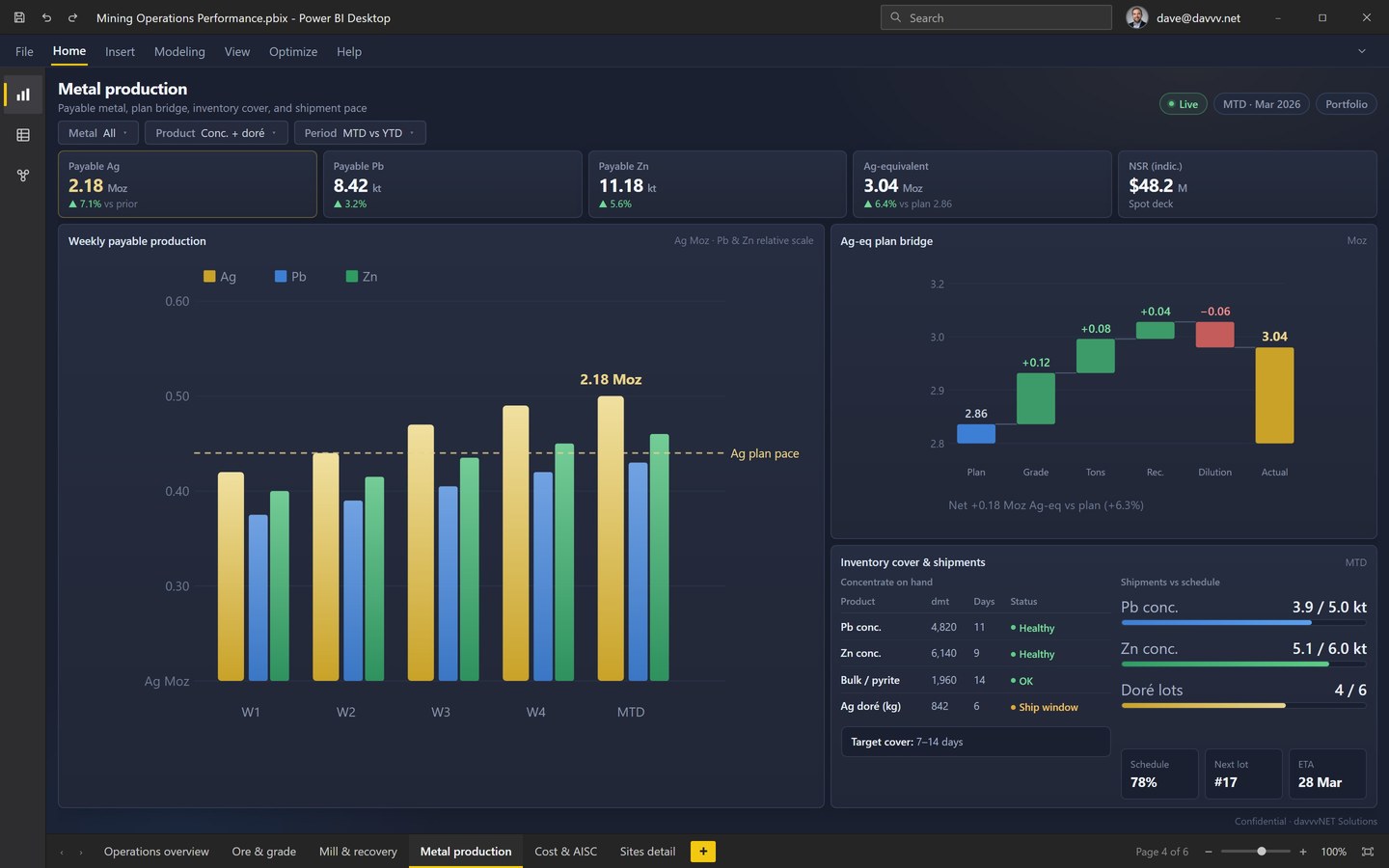Screen dimensions: 1389x868
Task: Click the Bulk / pyrite row label
Action: [870, 680]
